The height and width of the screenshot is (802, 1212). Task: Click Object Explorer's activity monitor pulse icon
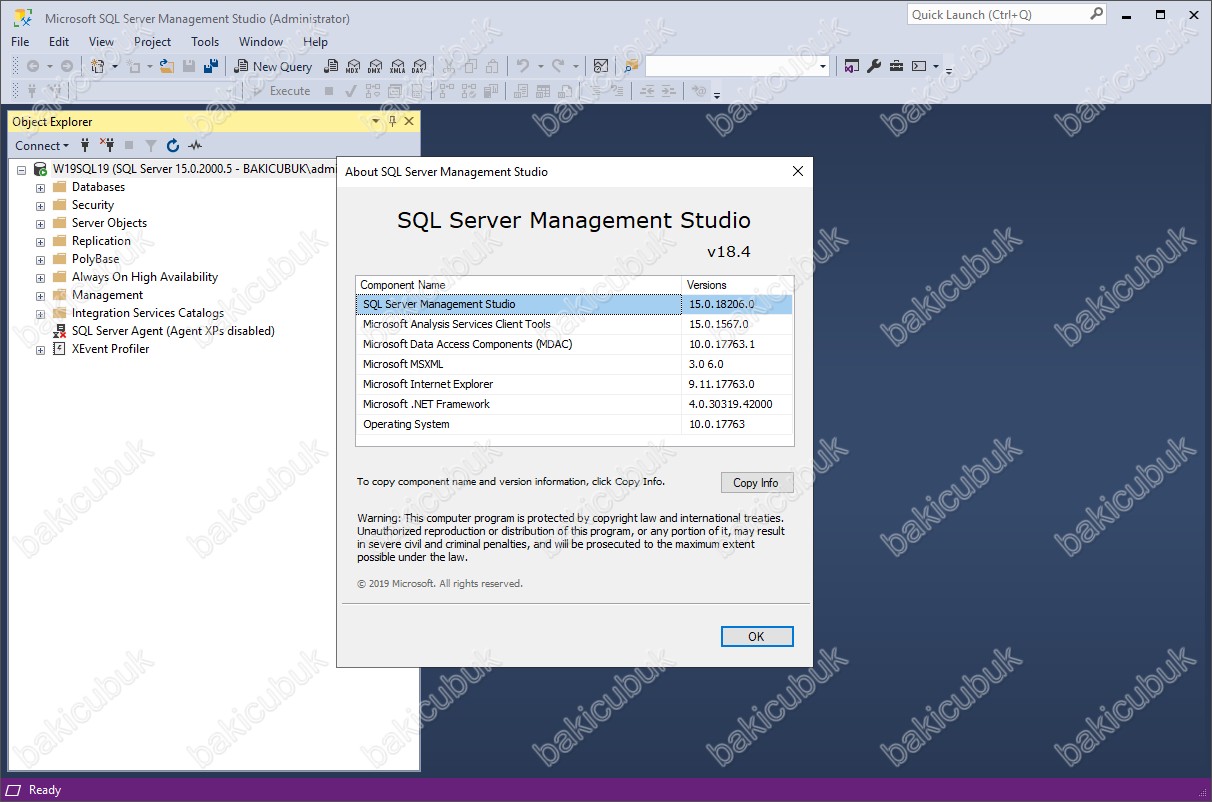[195, 145]
